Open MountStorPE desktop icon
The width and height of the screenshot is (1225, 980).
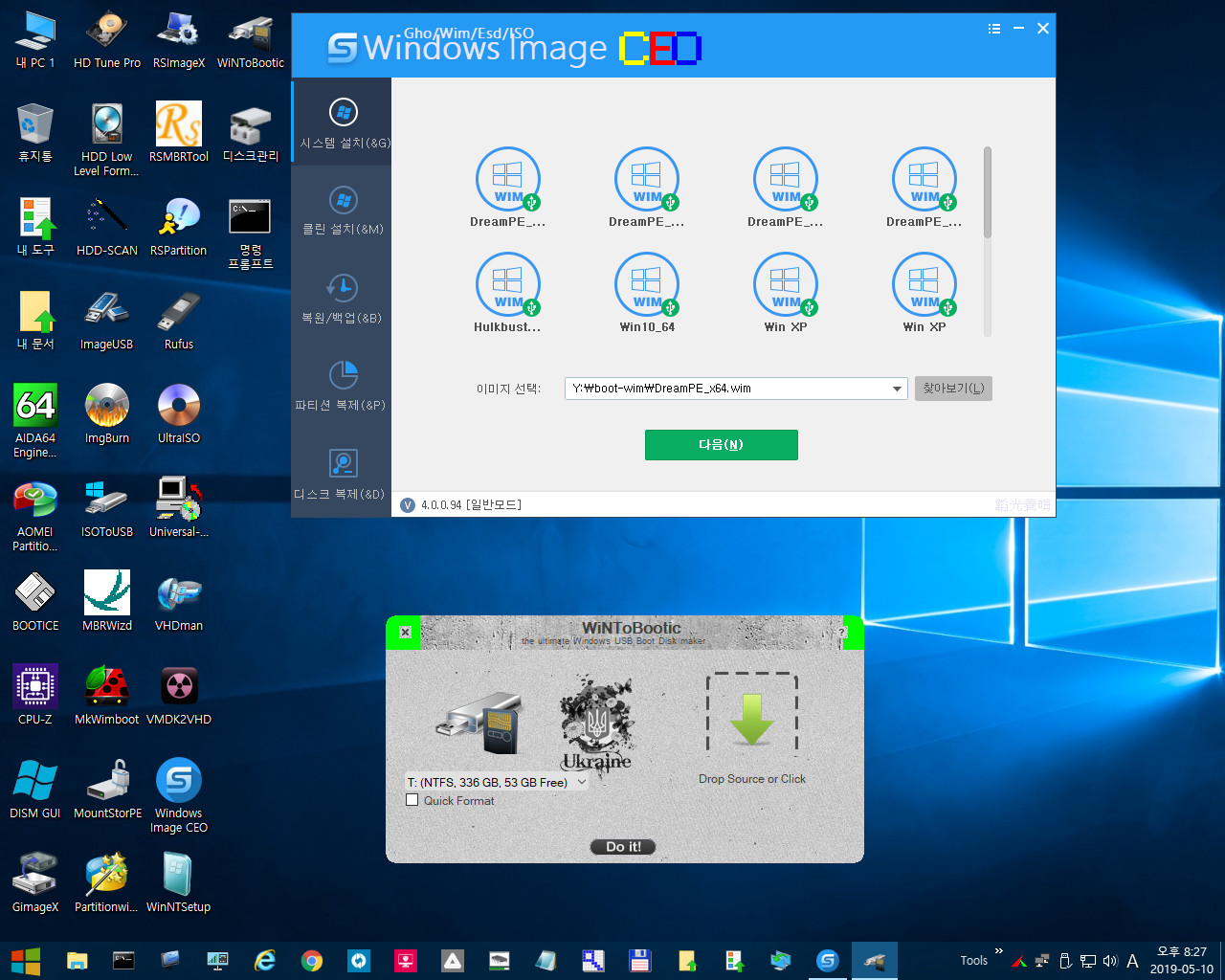click(x=107, y=790)
